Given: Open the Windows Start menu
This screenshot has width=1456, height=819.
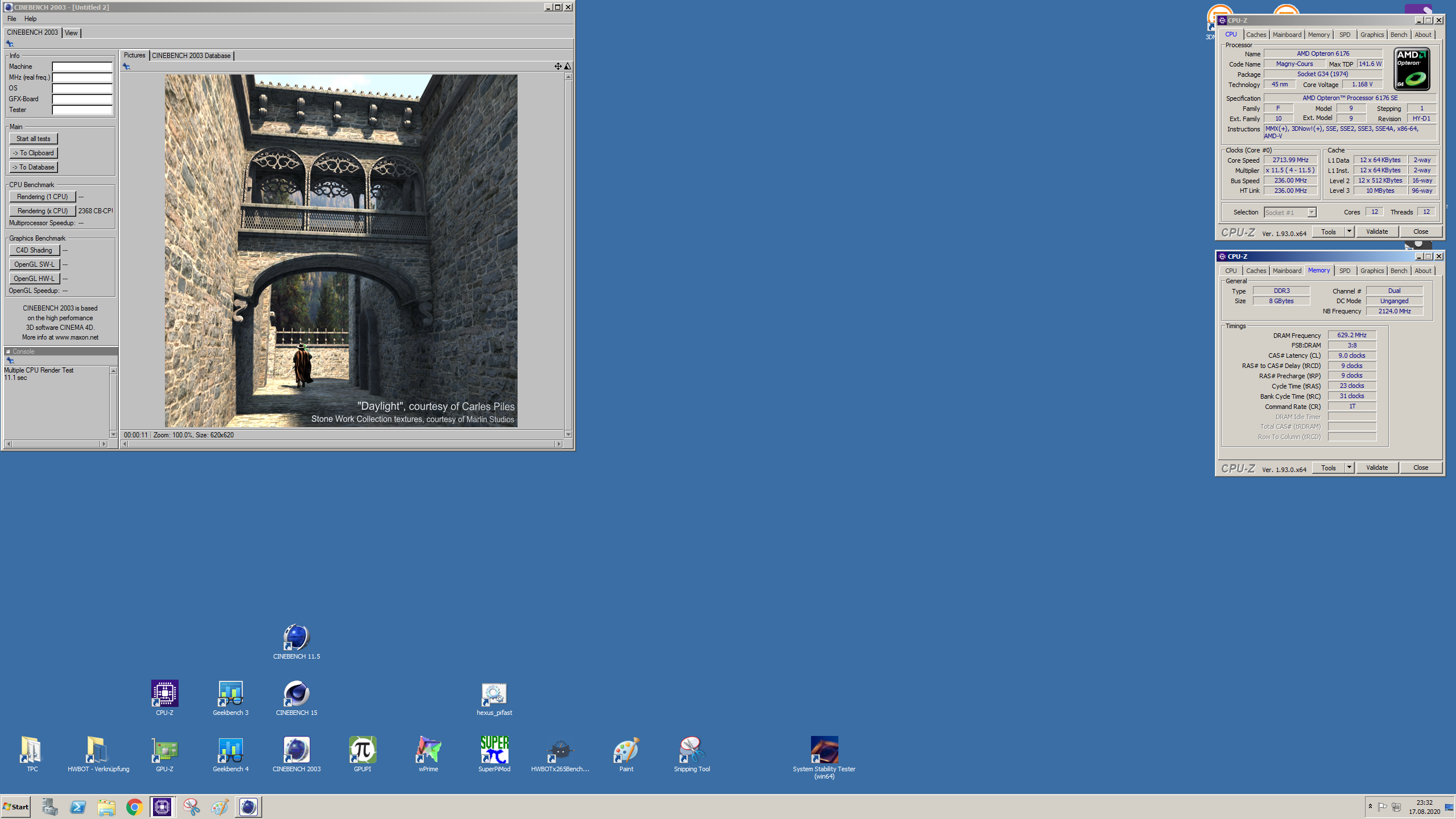Looking at the screenshot, I should (15, 807).
